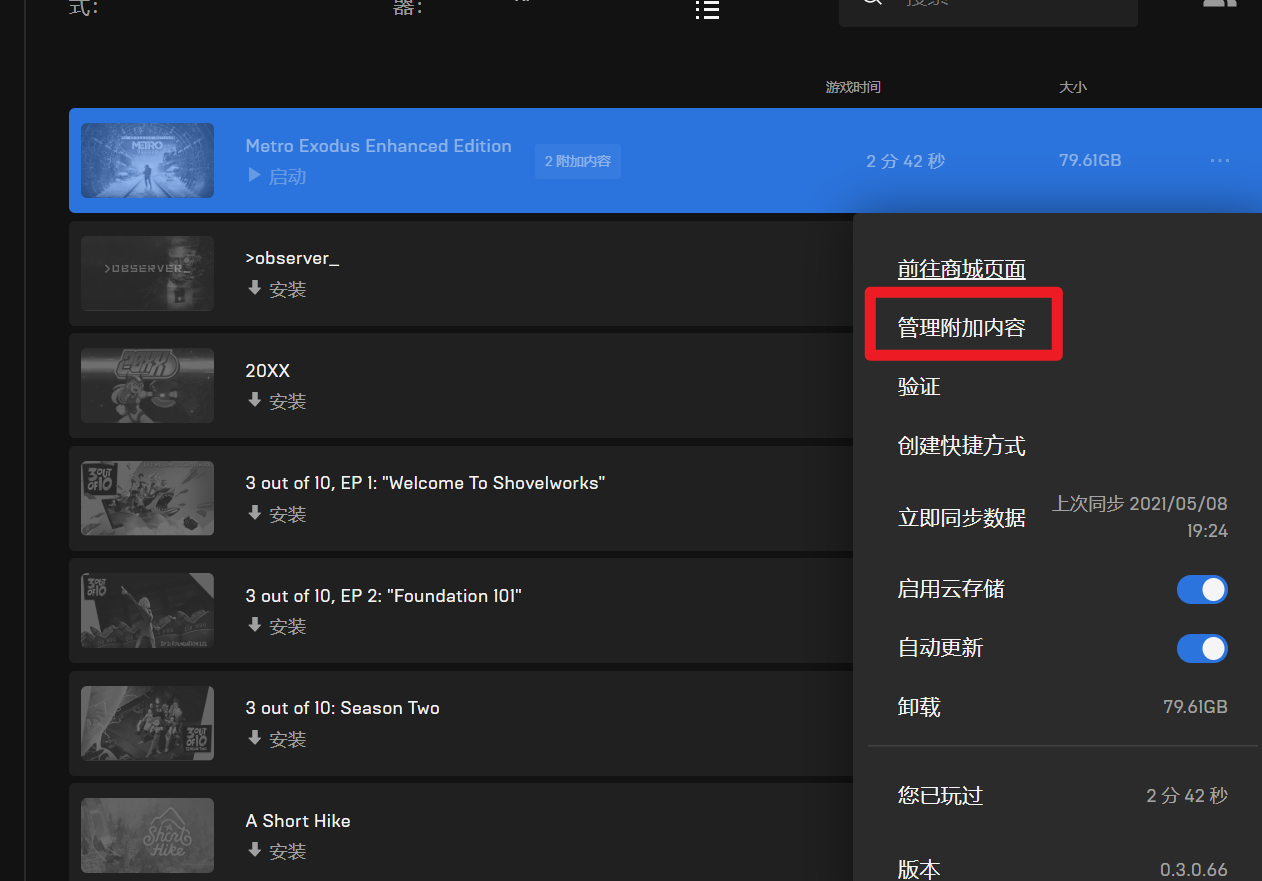Screen dimensions: 1262x881
Task: Click the 您已玩过 playtime entry
Action: (1062, 796)
